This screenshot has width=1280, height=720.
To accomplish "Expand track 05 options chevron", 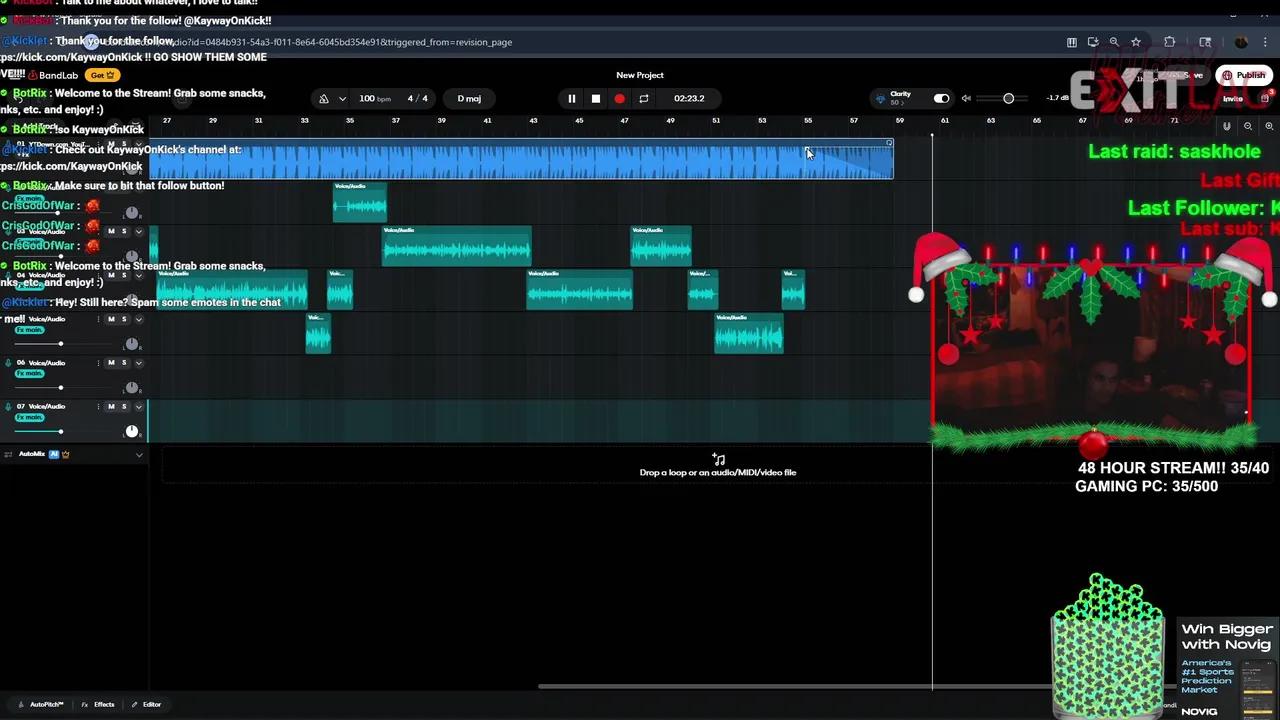I will tap(138, 319).
